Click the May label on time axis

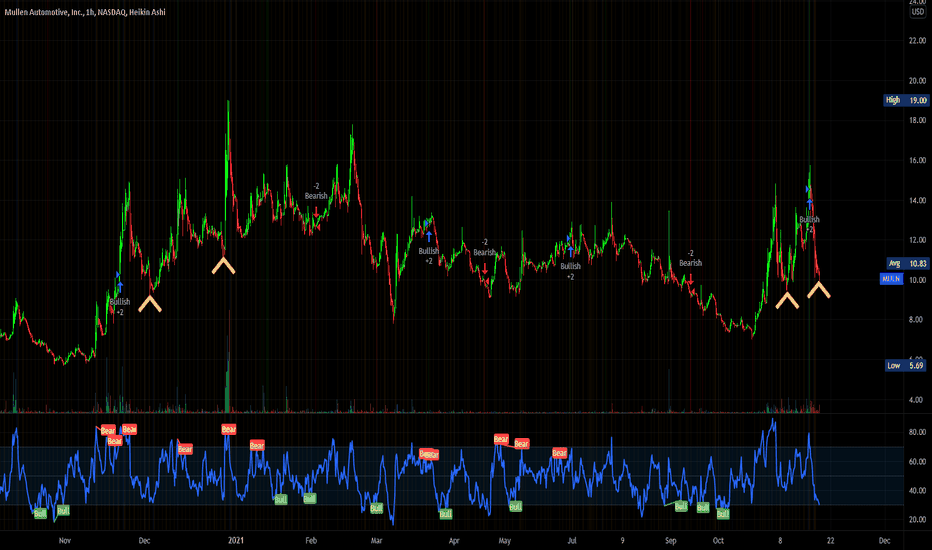click(505, 540)
